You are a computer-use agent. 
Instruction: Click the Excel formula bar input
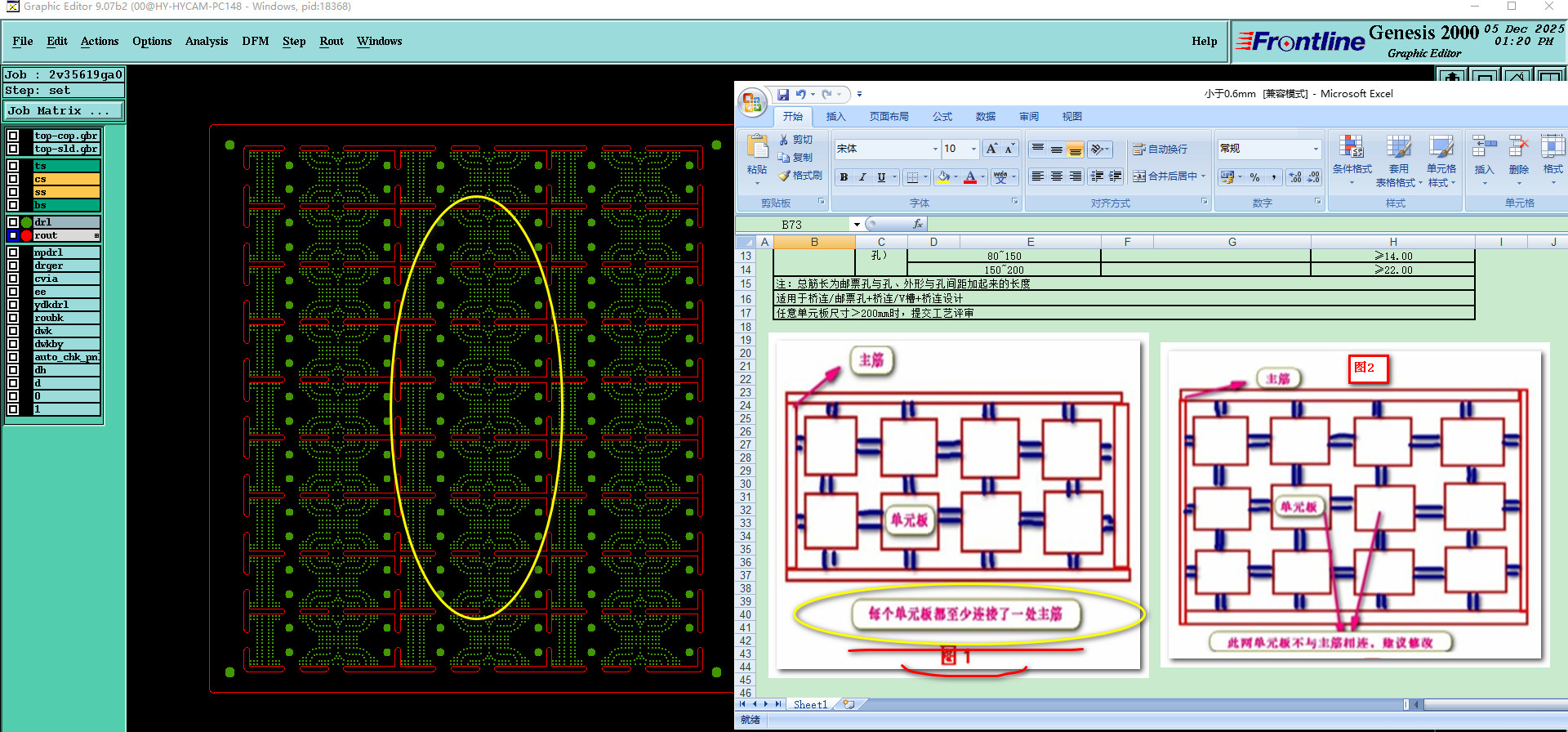pos(1247,224)
